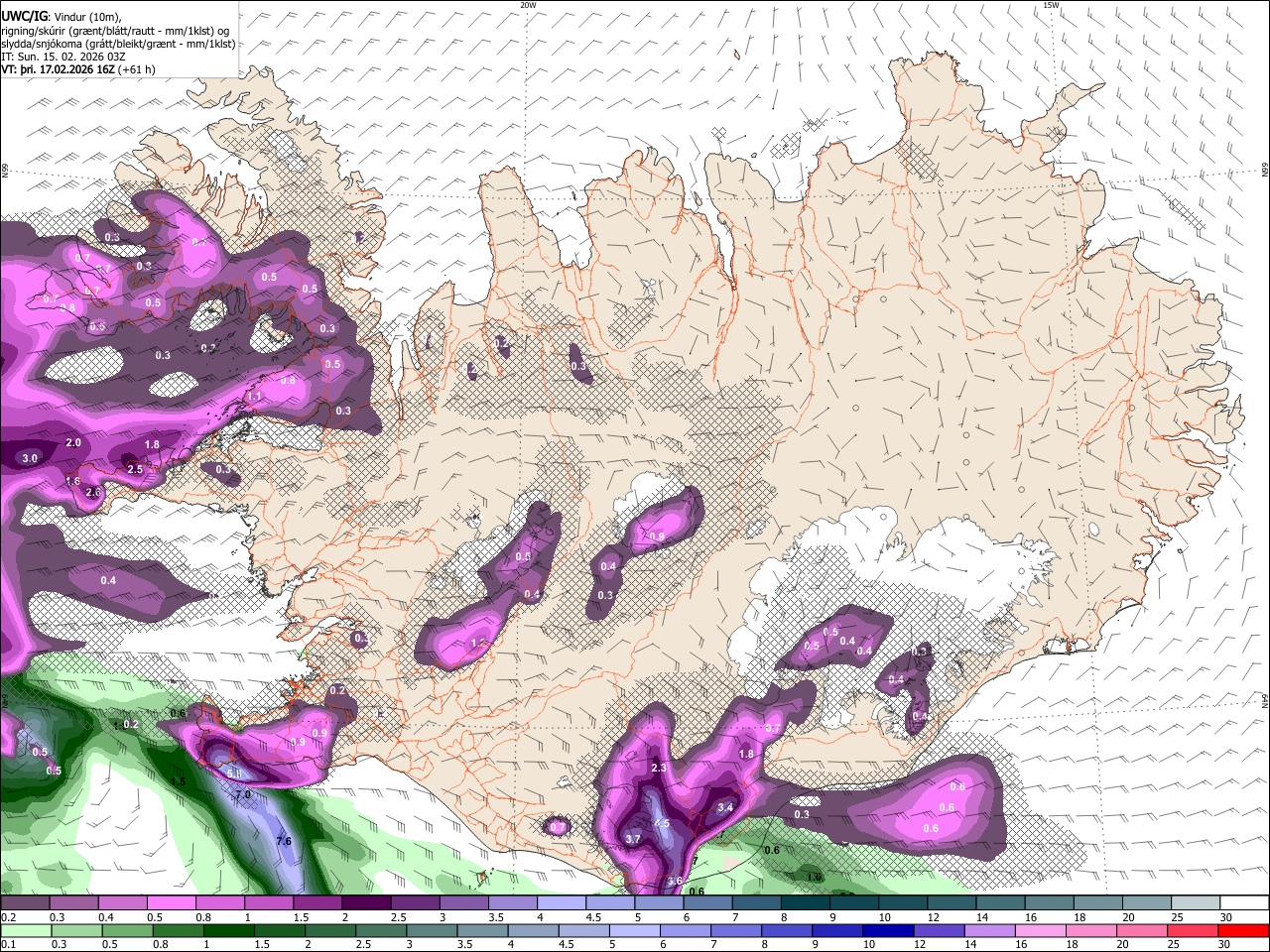This screenshot has height=952, width=1270.
Task: Click the '15W' longitude label on the top edge
Action: (x=1051, y=5)
